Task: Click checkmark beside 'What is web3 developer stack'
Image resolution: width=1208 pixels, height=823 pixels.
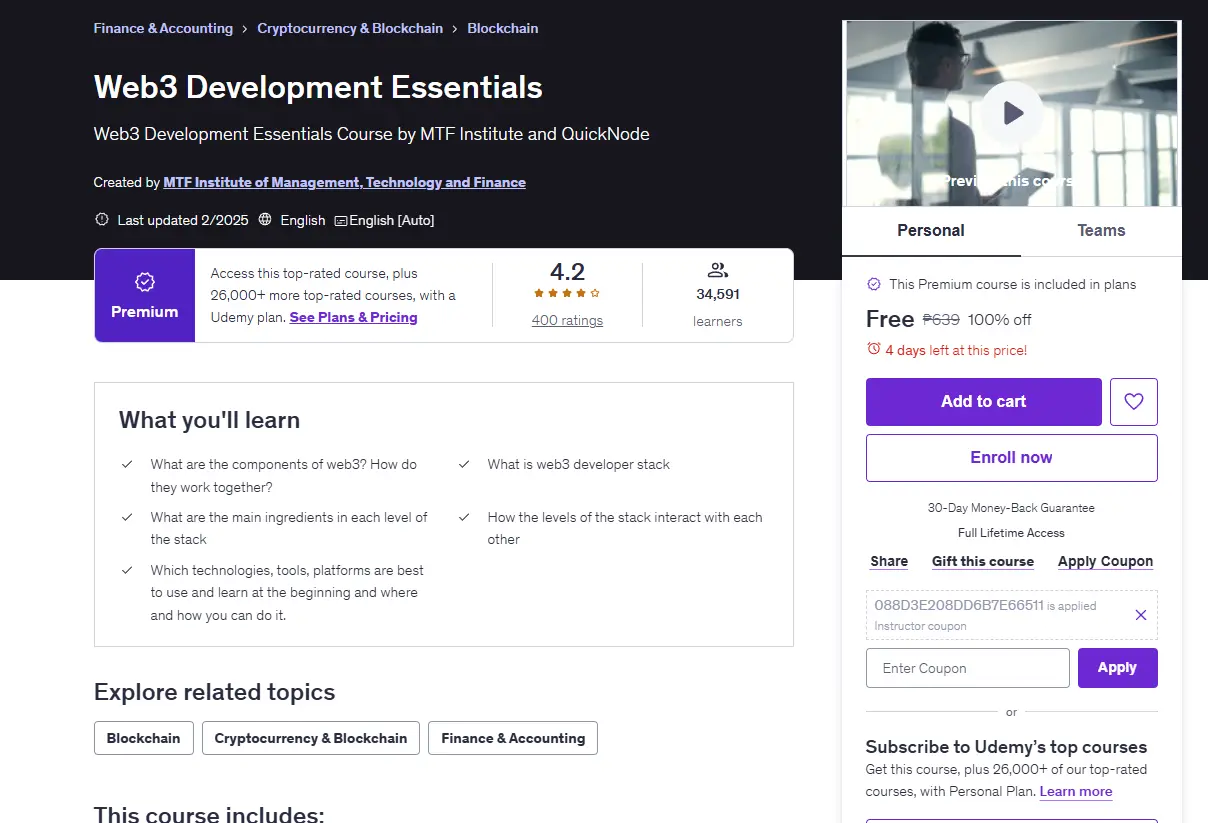Action: click(x=464, y=464)
